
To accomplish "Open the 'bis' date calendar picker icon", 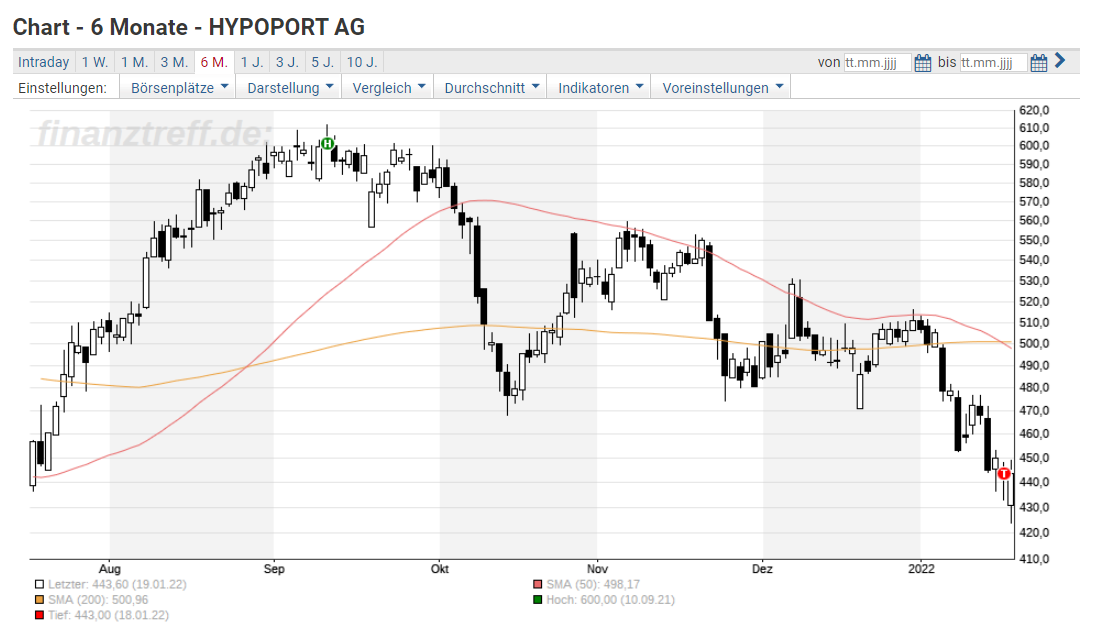I will point(1038,63).
